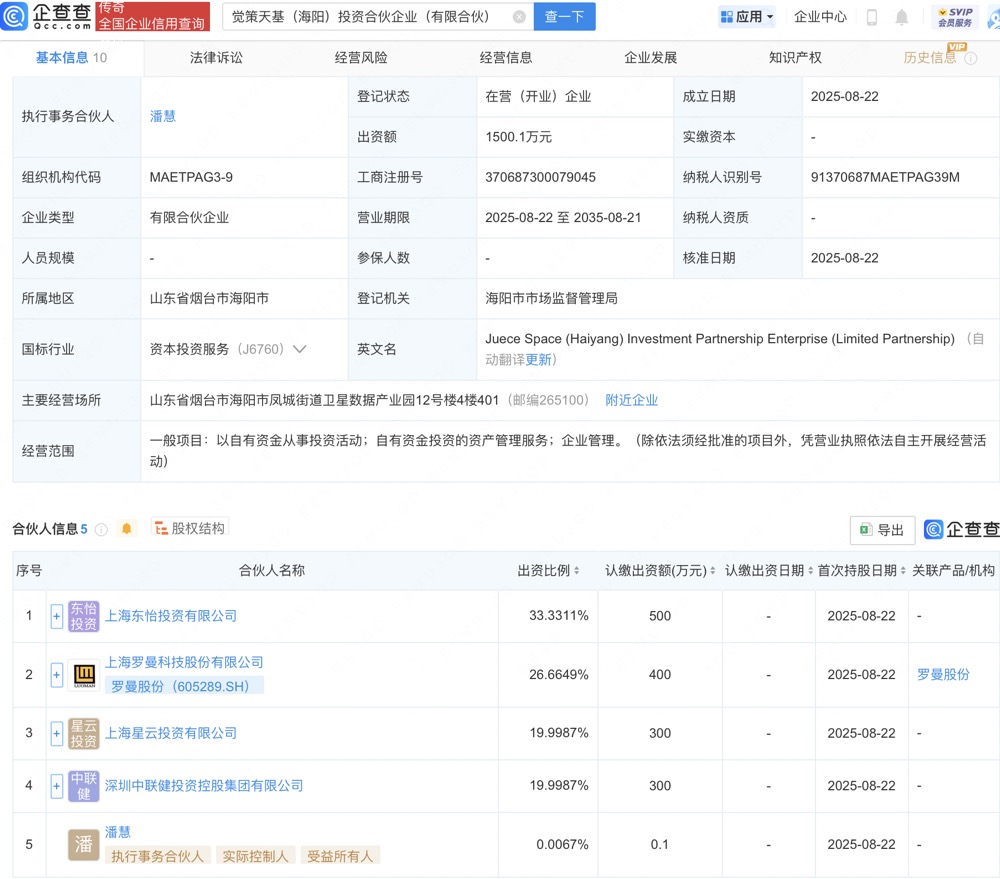Click the 实际控制人 tag

tap(255, 856)
